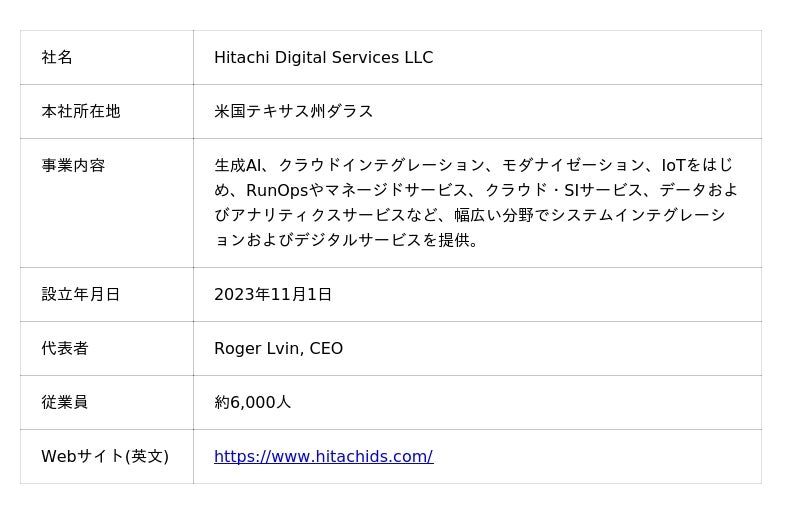Click the 従業員 label cell
Screen dimensions: 800x514
pyautogui.click(x=65, y=403)
